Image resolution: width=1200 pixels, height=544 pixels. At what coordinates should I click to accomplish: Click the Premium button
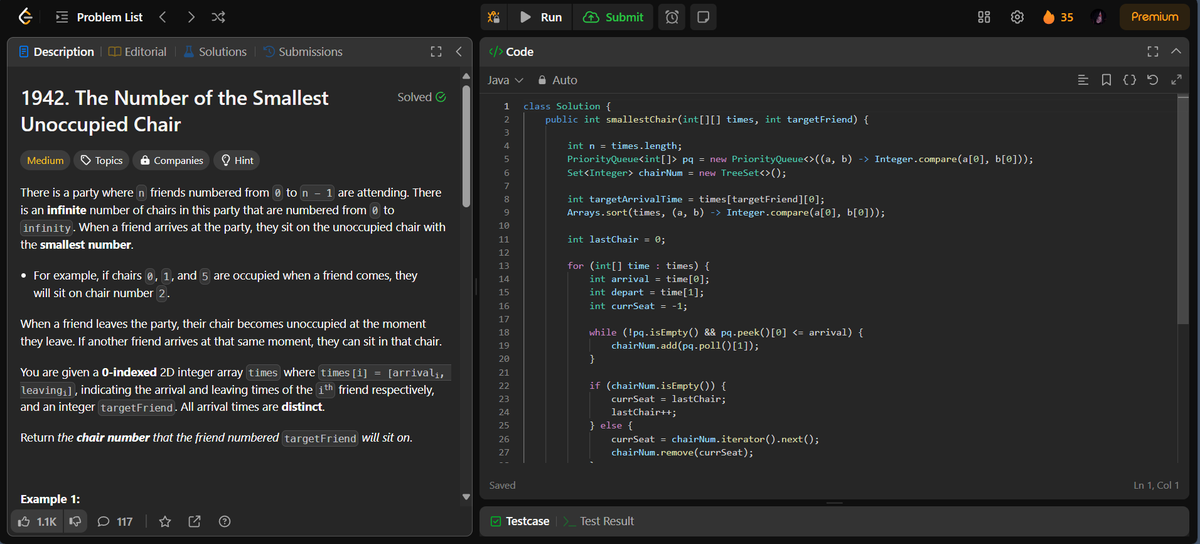(1155, 17)
